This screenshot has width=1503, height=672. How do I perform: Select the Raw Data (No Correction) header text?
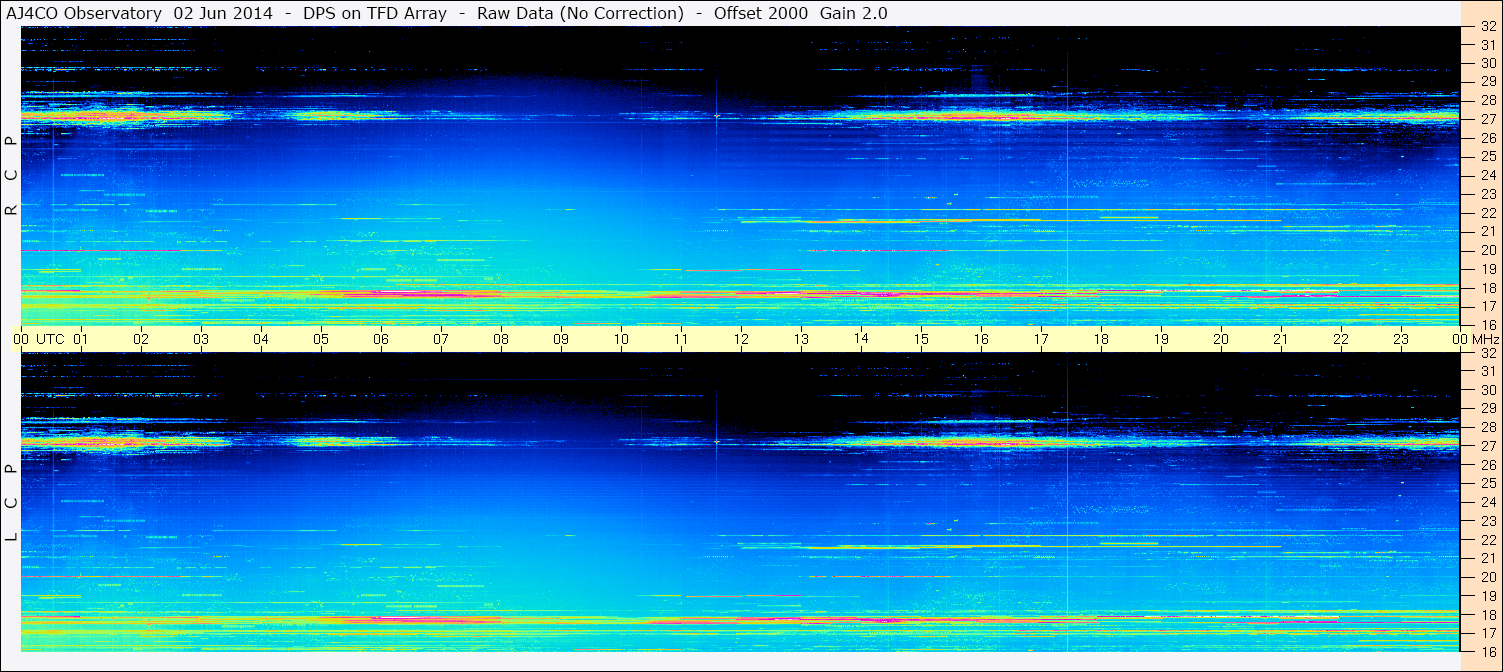point(580,13)
